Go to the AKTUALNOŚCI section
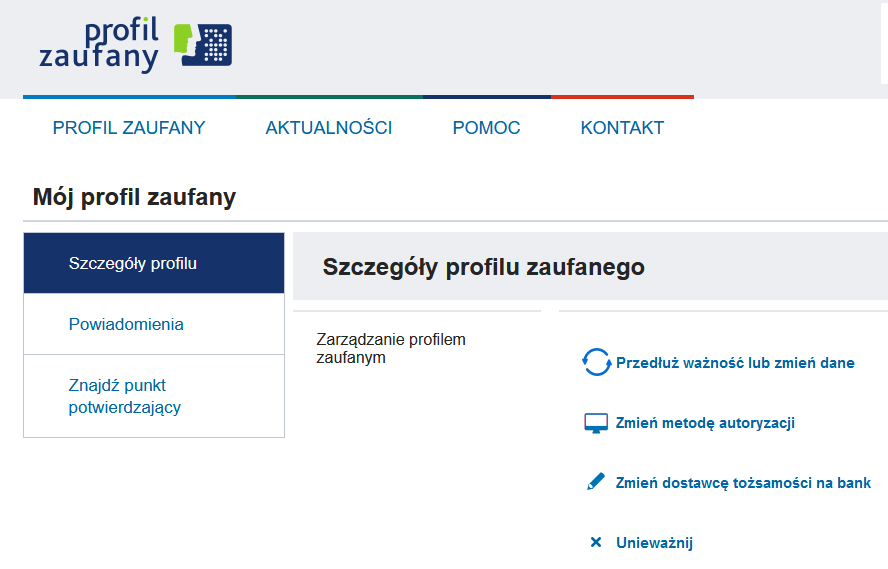 point(328,128)
